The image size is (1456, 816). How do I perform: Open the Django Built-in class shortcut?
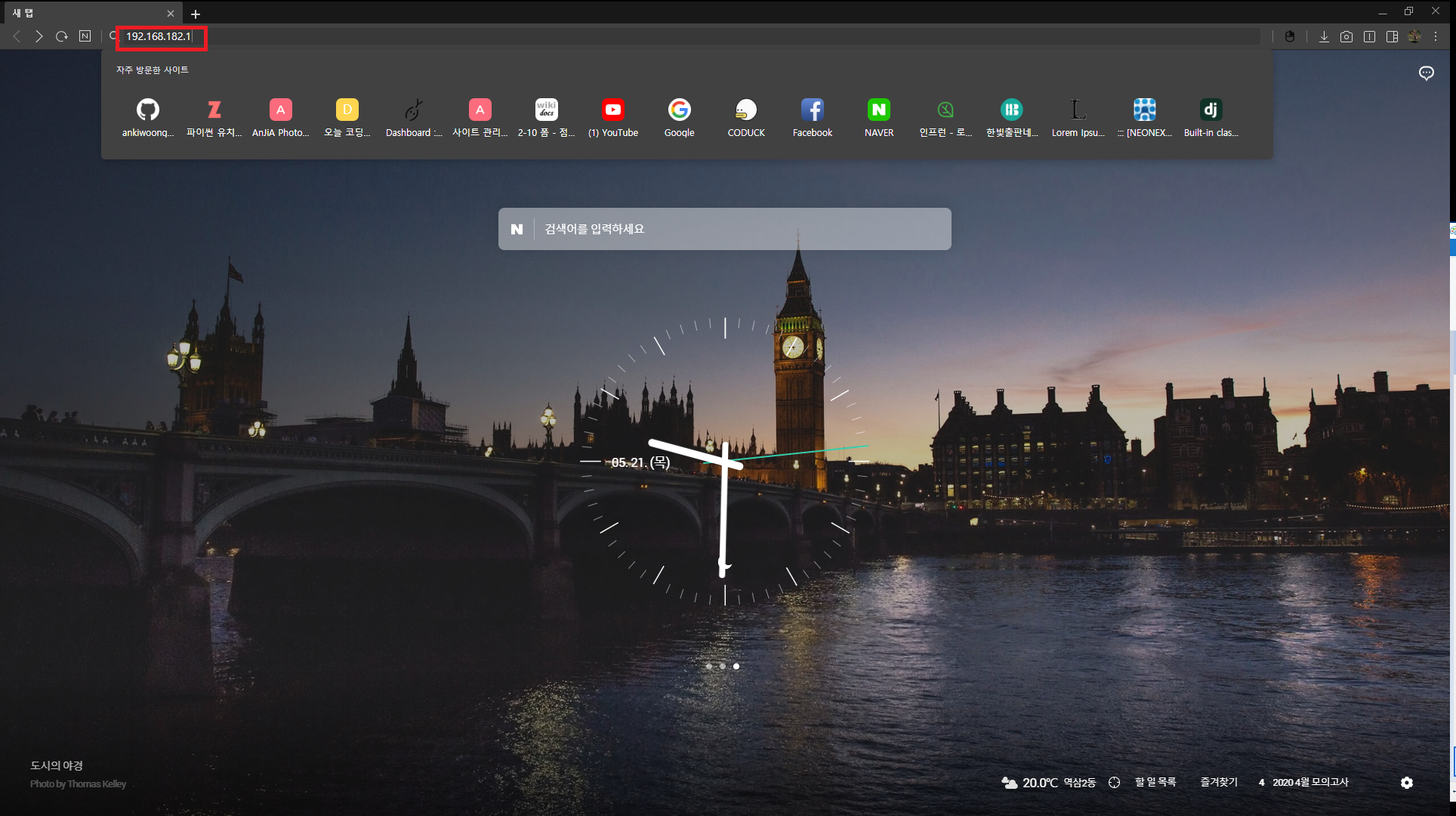point(1211,110)
